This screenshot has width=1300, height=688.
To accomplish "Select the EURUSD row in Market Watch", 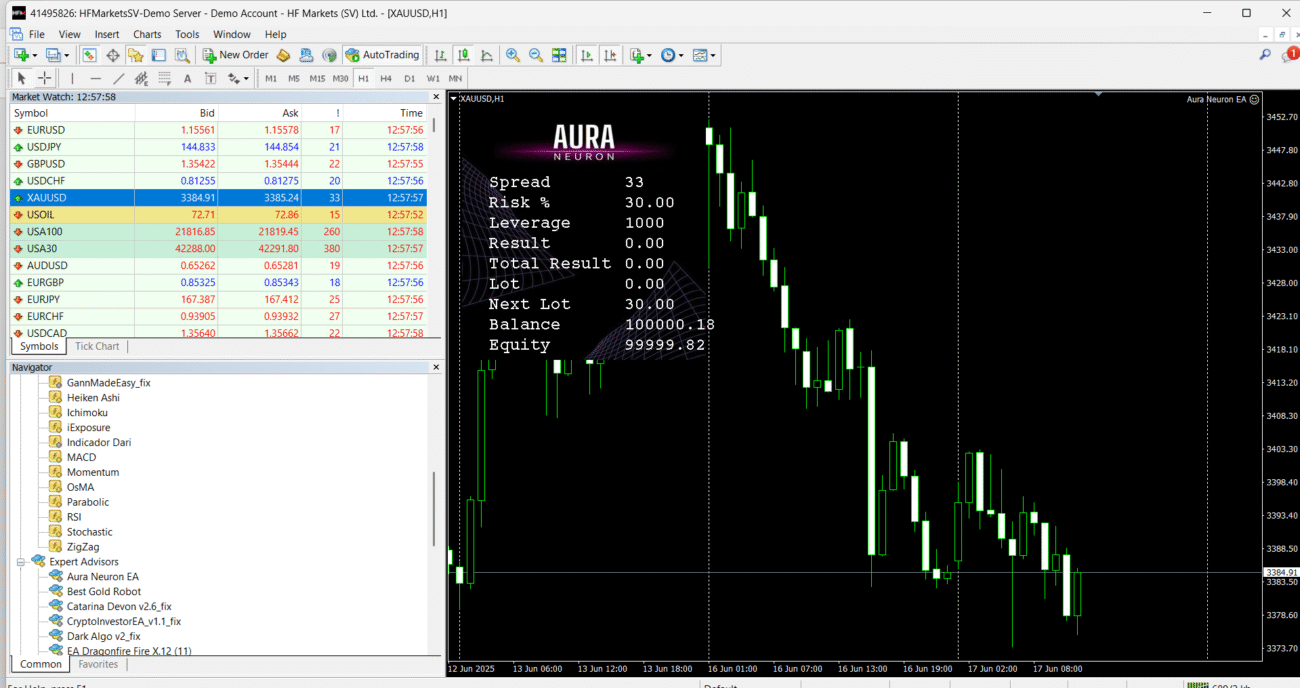I will (x=218, y=130).
